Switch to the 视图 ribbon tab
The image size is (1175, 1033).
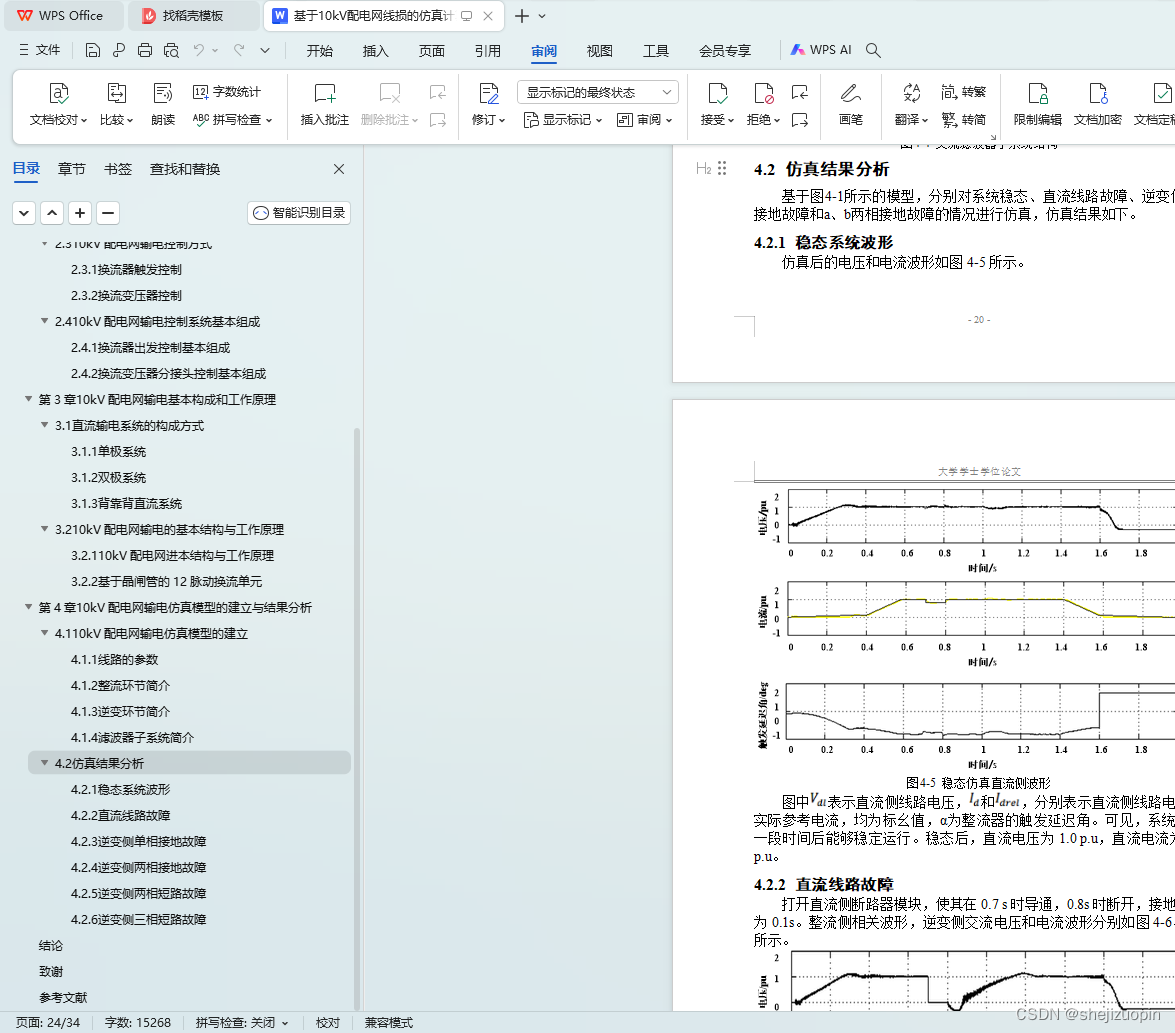[x=599, y=51]
